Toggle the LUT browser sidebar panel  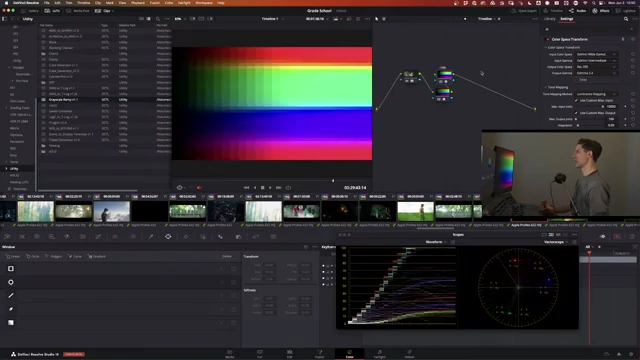[4, 19]
